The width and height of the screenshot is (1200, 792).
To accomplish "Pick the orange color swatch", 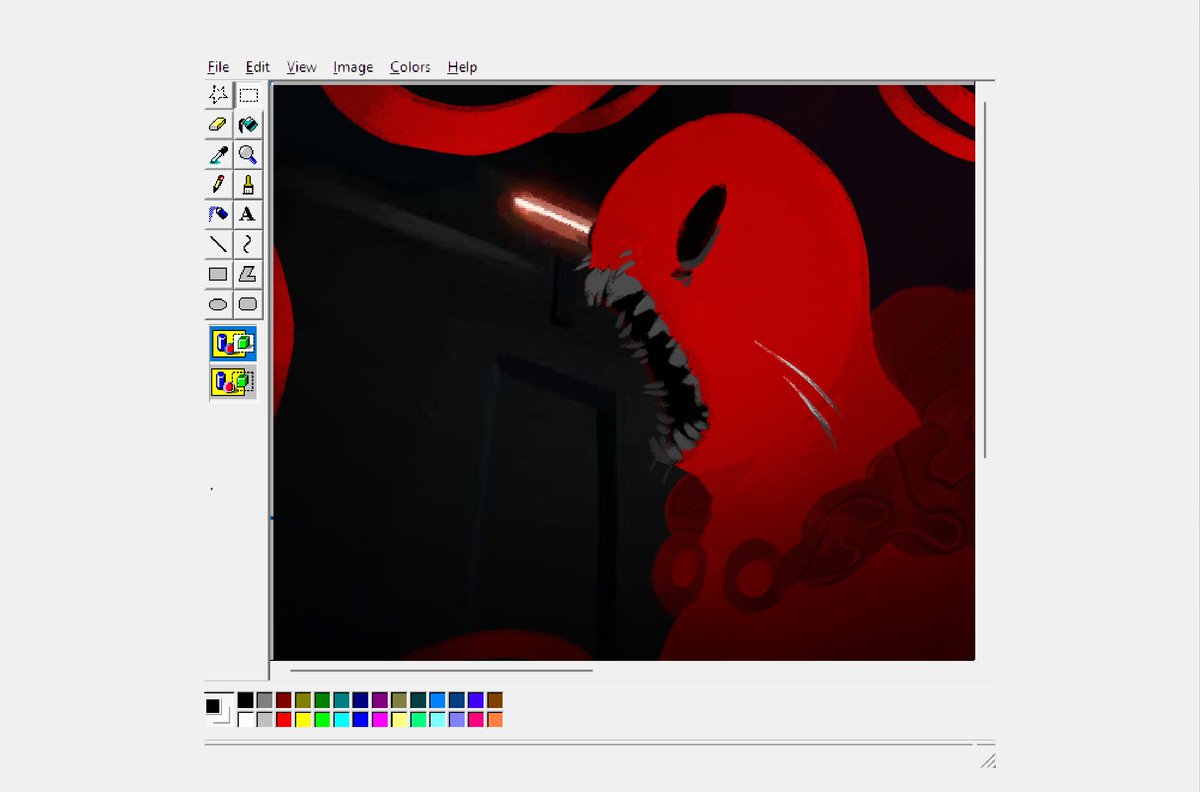I will pos(495,719).
